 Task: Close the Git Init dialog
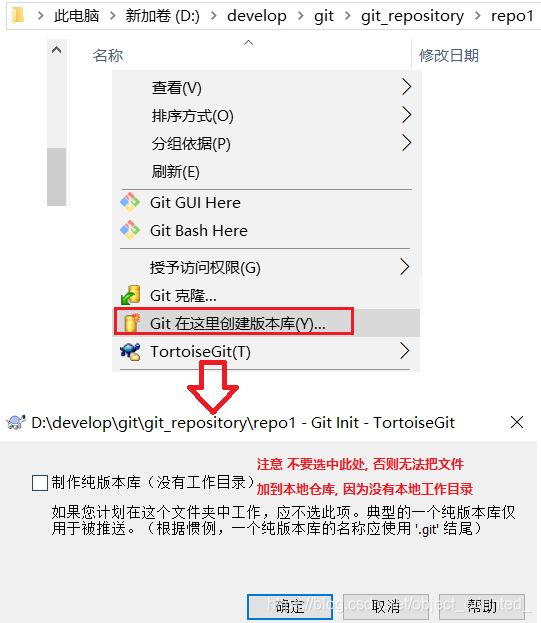[517, 422]
